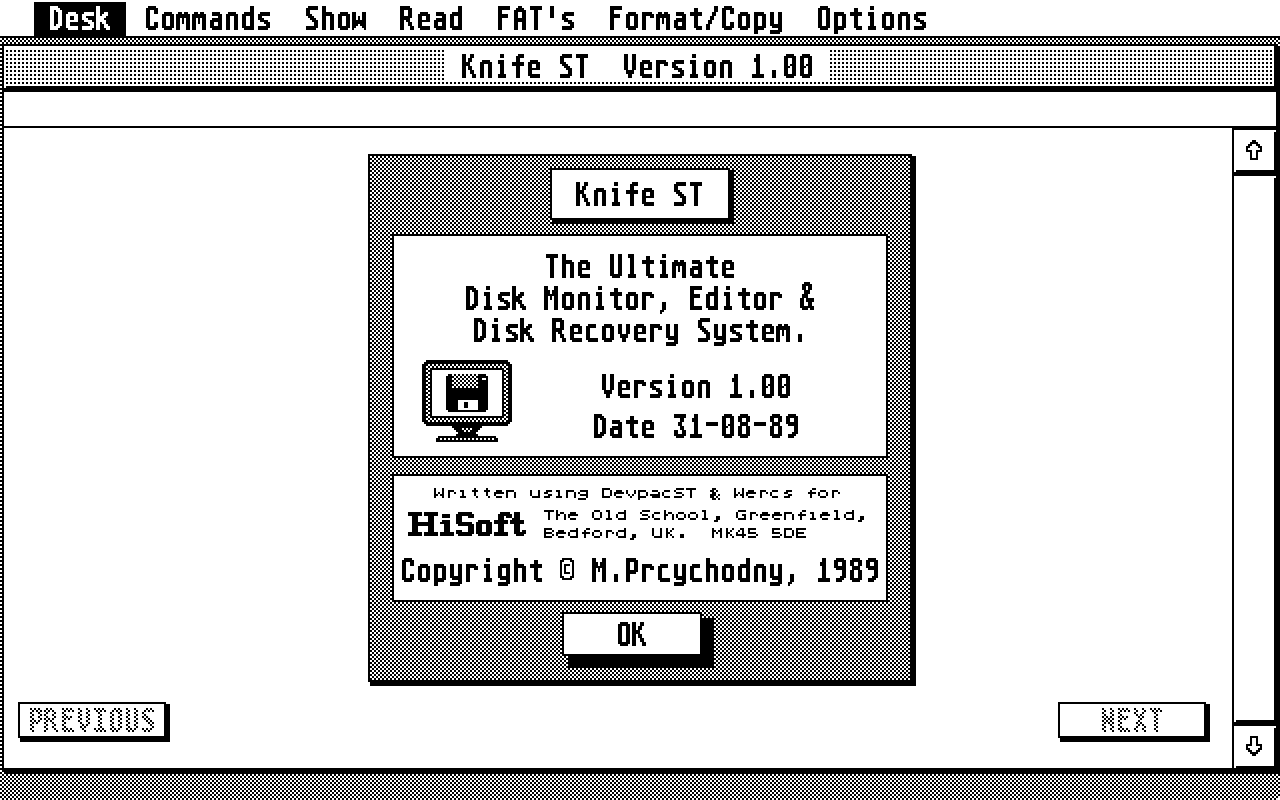This screenshot has width=1280, height=800.
Task: Open the Read menu
Action: click(x=431, y=18)
